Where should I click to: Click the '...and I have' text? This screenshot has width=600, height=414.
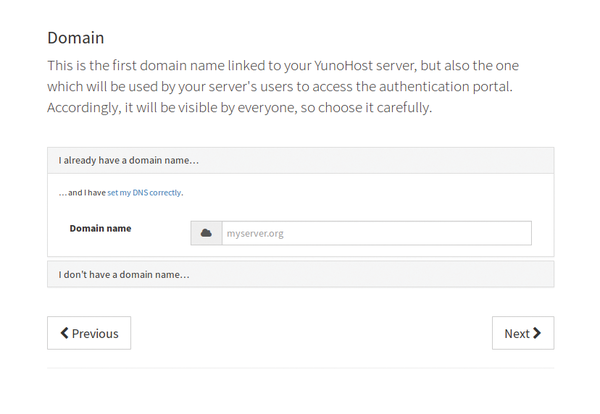click(82, 192)
